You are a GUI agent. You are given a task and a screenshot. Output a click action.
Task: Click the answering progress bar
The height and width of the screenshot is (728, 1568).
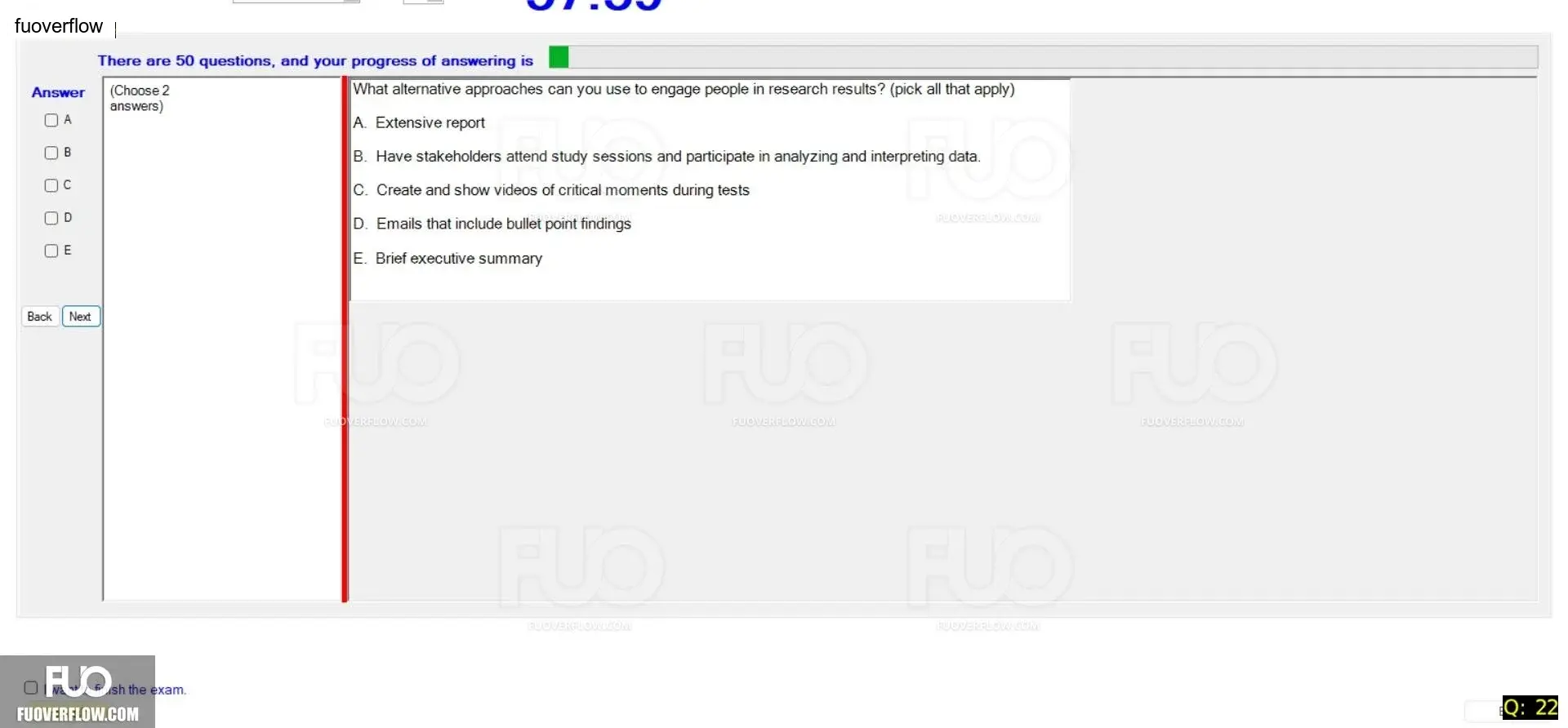coord(1043,57)
